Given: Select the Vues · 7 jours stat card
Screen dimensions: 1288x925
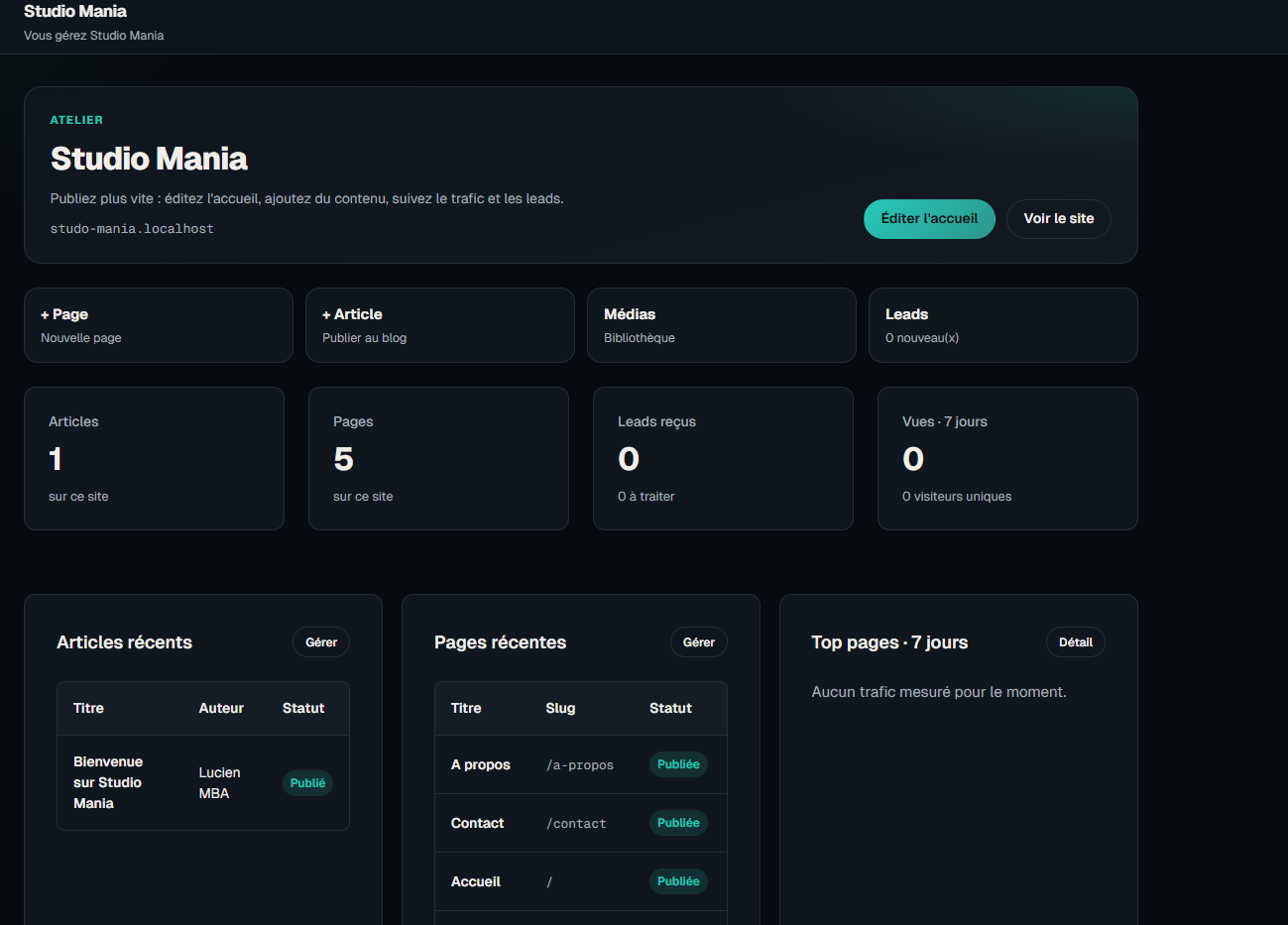Looking at the screenshot, I should coord(1007,458).
